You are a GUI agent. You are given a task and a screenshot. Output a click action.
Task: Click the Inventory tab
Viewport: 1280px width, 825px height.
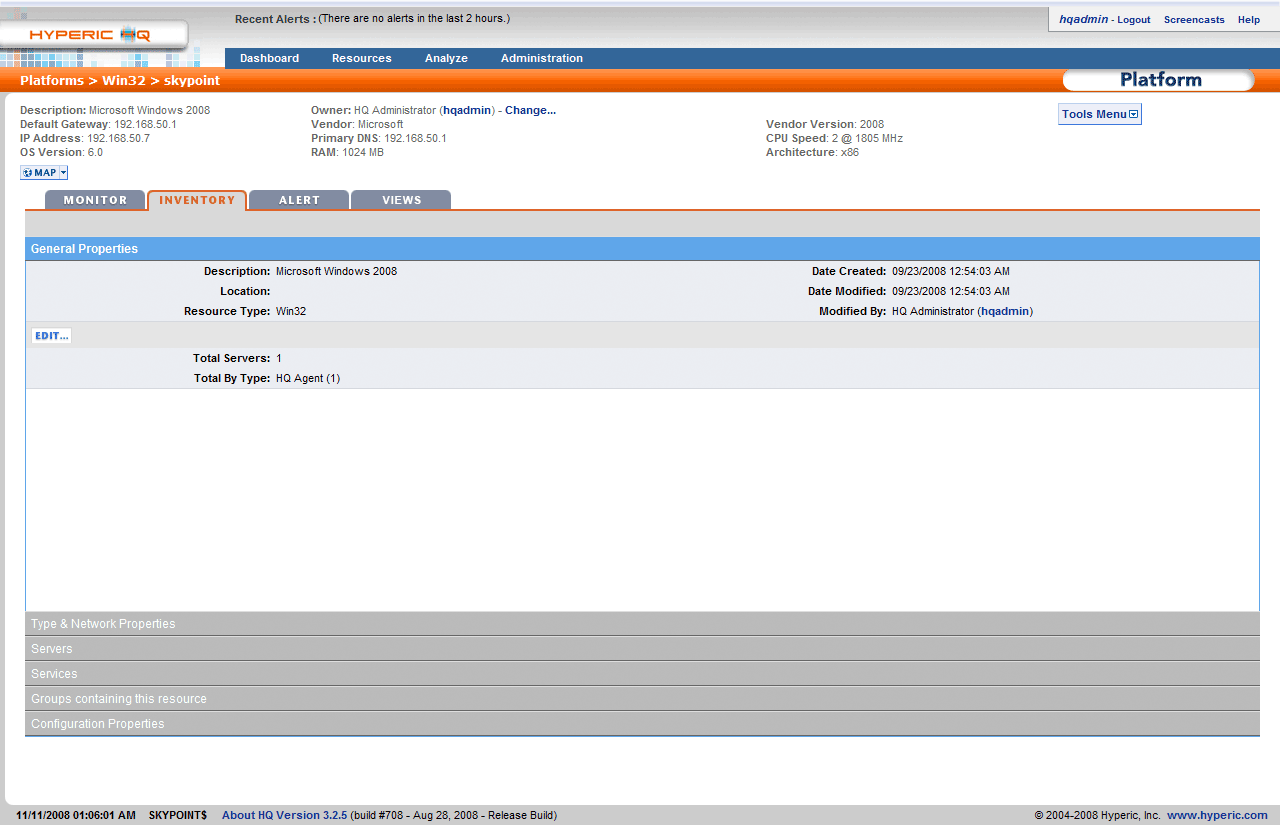point(197,200)
